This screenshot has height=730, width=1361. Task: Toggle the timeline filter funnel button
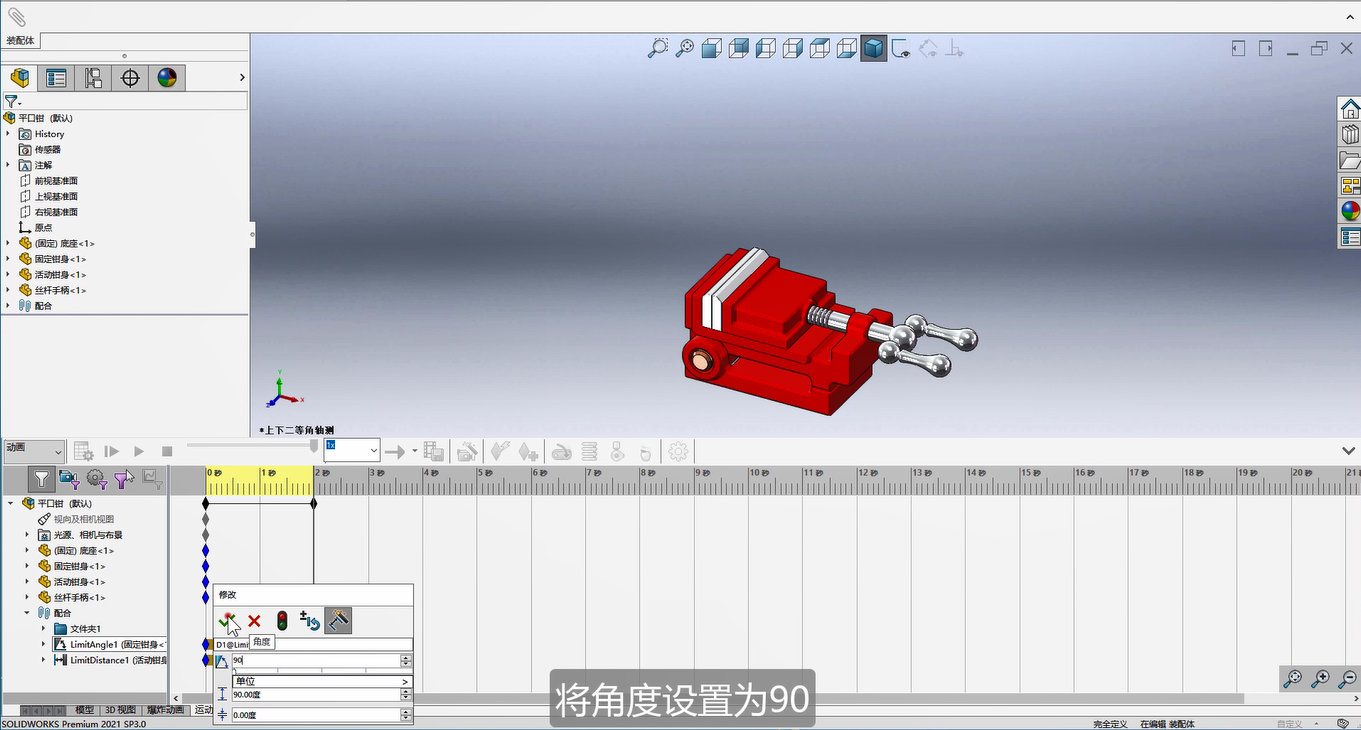click(40, 480)
